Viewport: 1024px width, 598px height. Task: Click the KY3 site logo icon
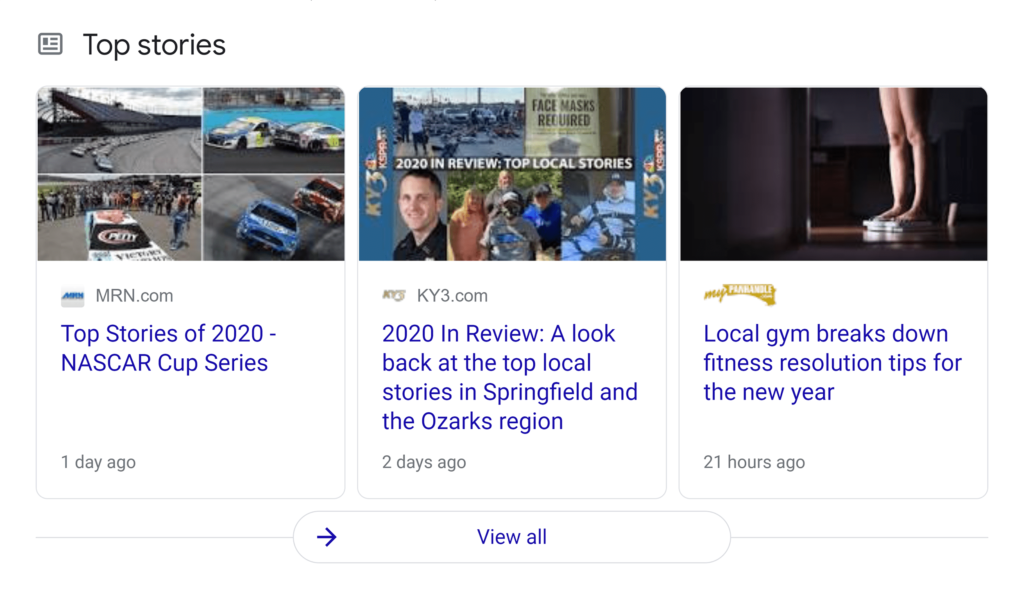pos(394,296)
